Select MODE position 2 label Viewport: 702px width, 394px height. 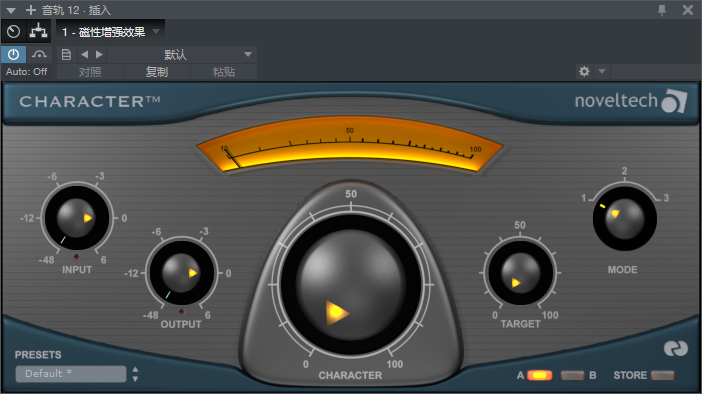coord(625,171)
